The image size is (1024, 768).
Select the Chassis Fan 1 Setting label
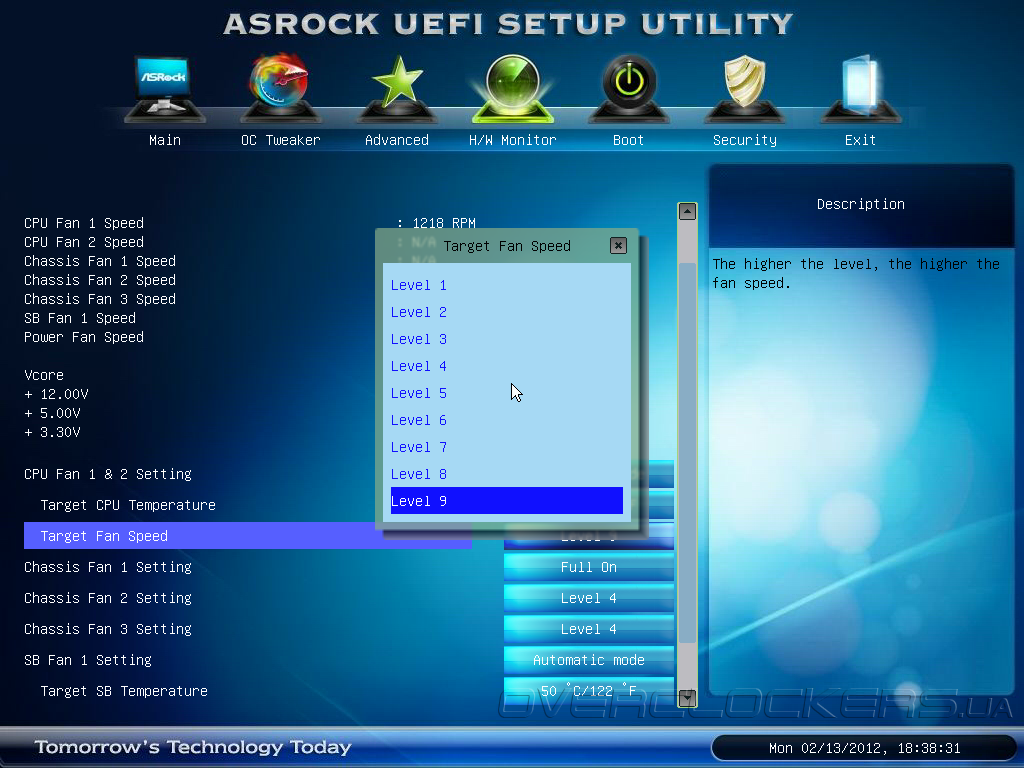coord(108,567)
